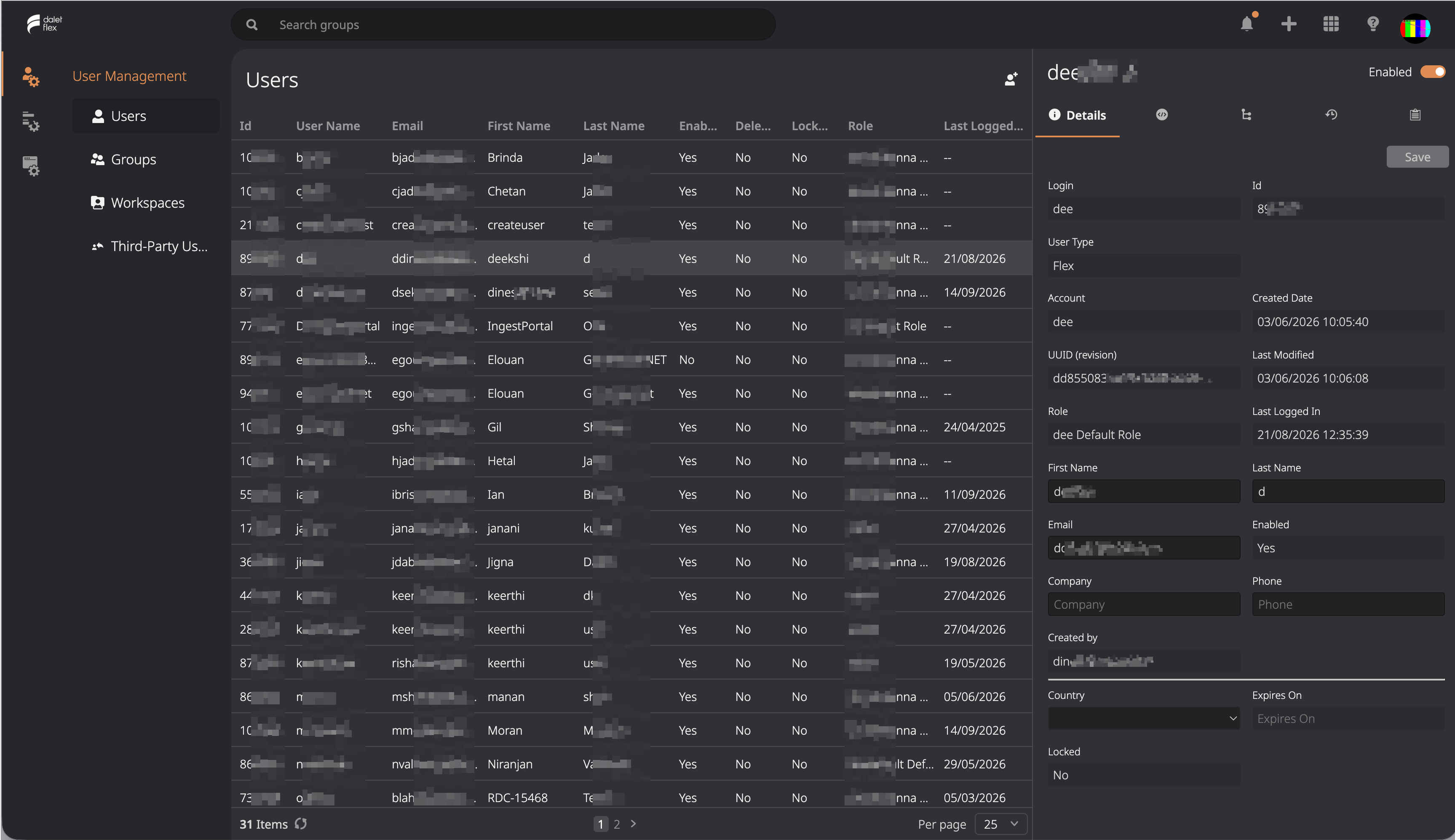Click the Save button
The height and width of the screenshot is (840, 1455).
pyautogui.click(x=1417, y=157)
